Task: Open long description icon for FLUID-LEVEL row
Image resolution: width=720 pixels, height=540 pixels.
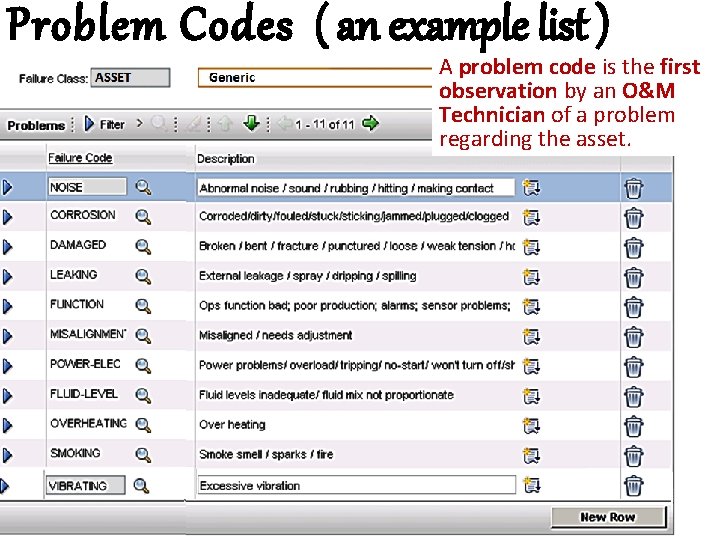Action: click(531, 396)
